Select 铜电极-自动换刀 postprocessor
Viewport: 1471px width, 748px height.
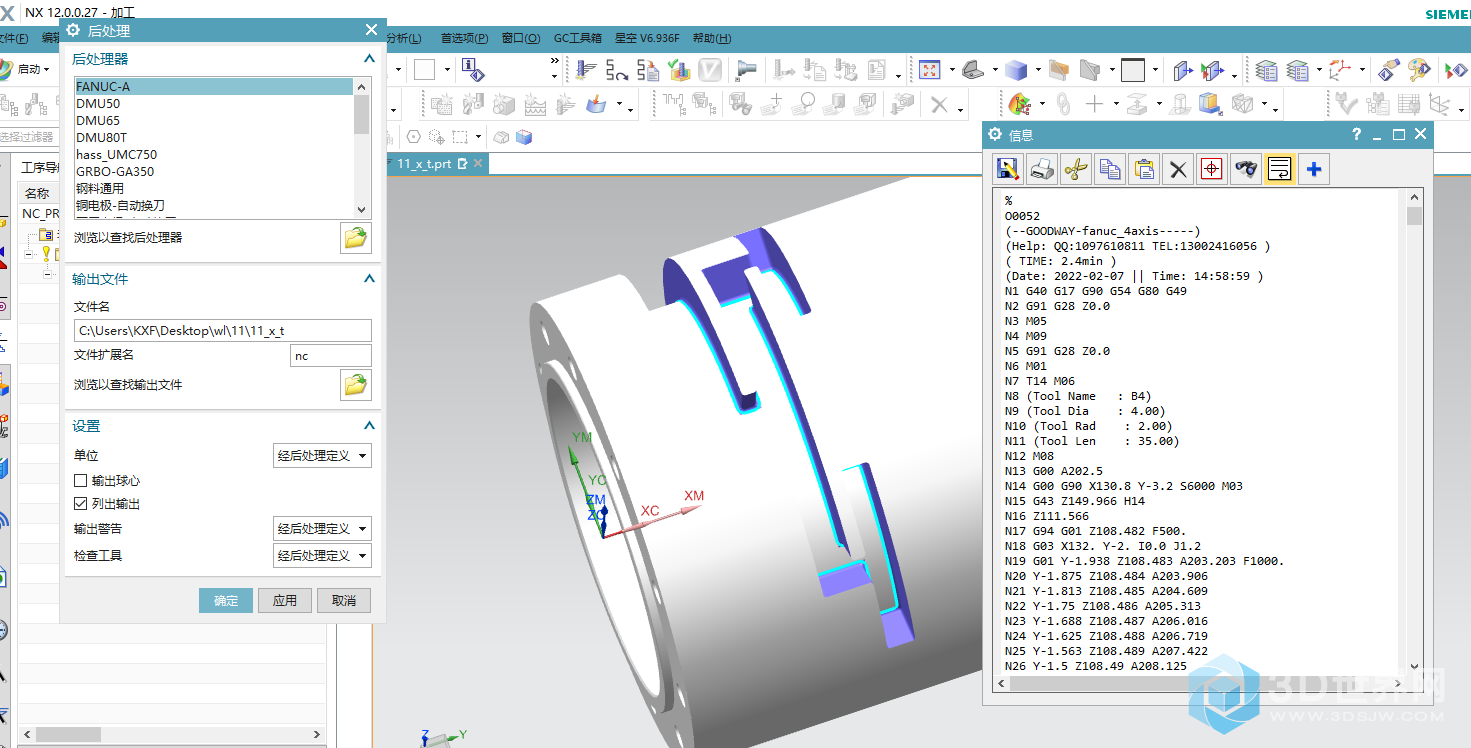213,206
